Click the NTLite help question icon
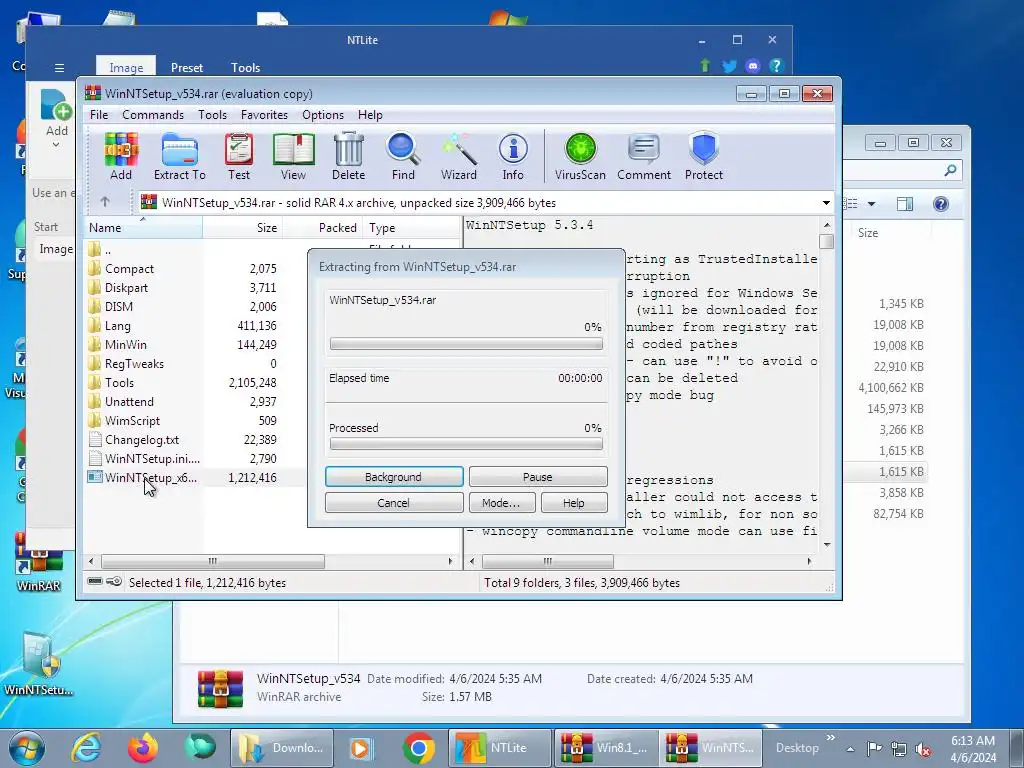This screenshot has height=768, width=1024. click(775, 66)
